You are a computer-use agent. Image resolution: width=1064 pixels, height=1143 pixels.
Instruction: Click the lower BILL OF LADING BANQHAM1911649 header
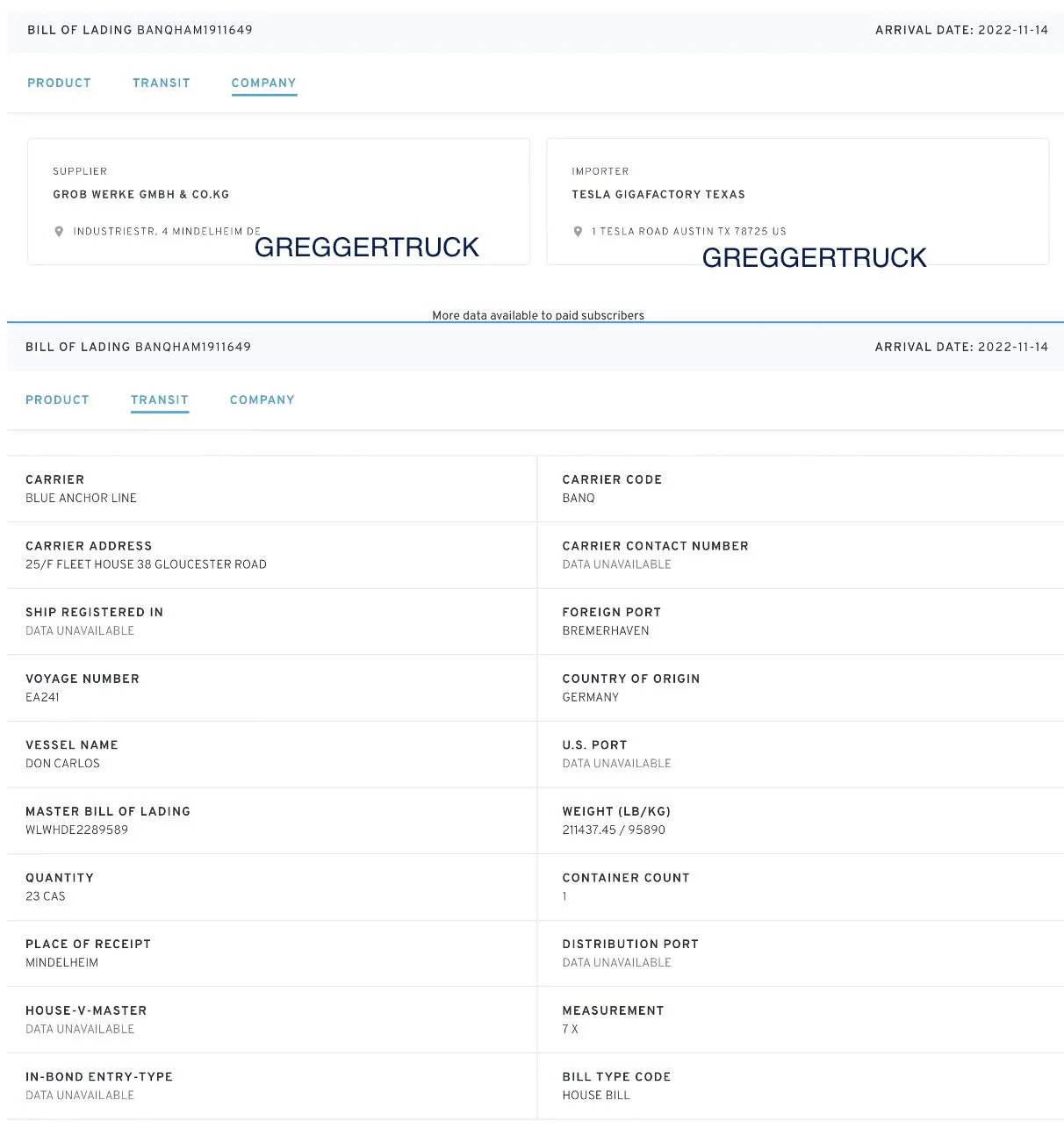(x=138, y=347)
